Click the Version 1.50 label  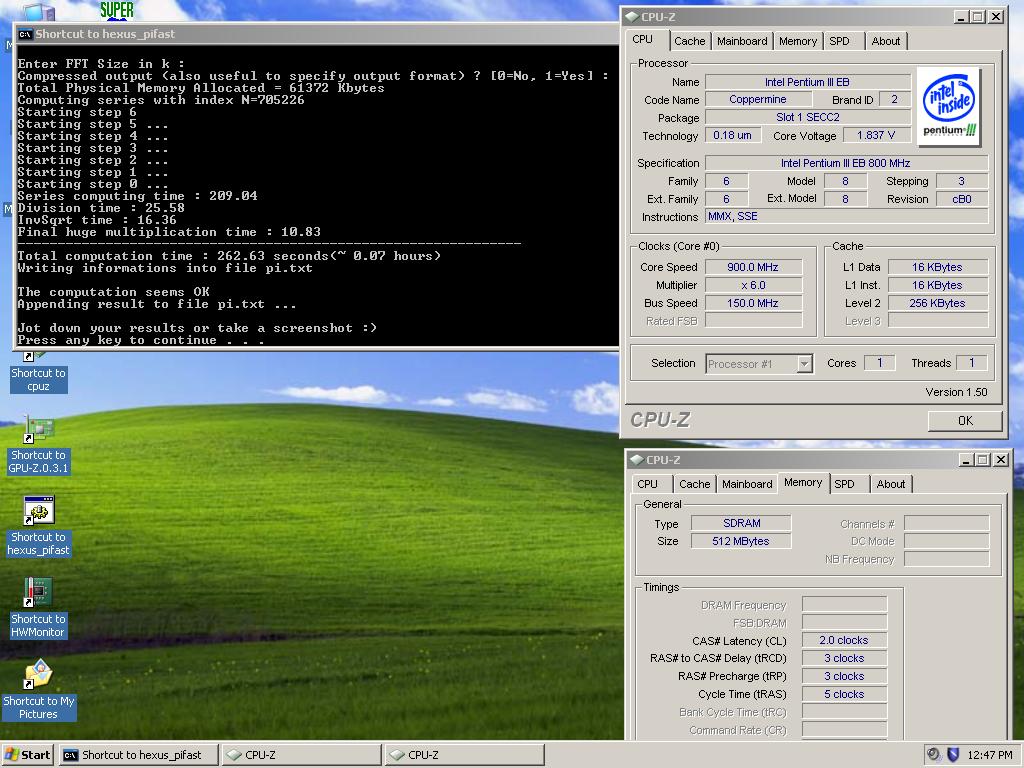click(956, 392)
